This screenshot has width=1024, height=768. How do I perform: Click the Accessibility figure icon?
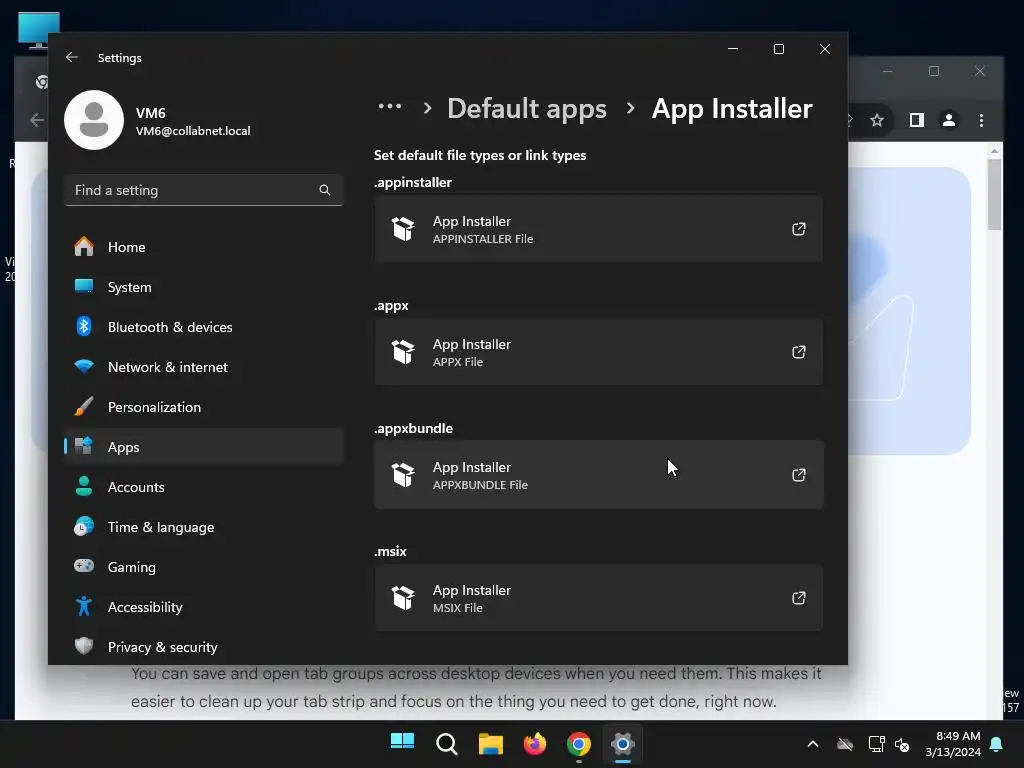click(84, 606)
